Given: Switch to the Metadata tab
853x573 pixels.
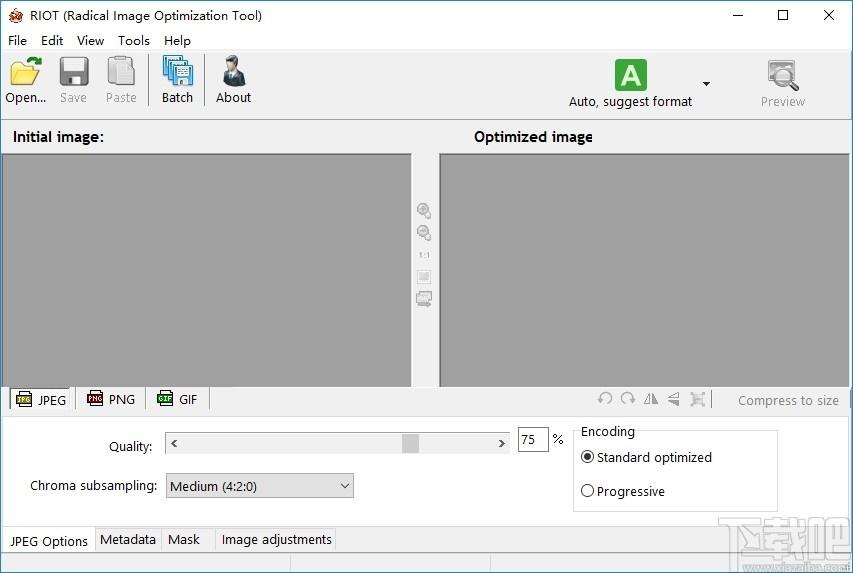Looking at the screenshot, I should coord(128,539).
